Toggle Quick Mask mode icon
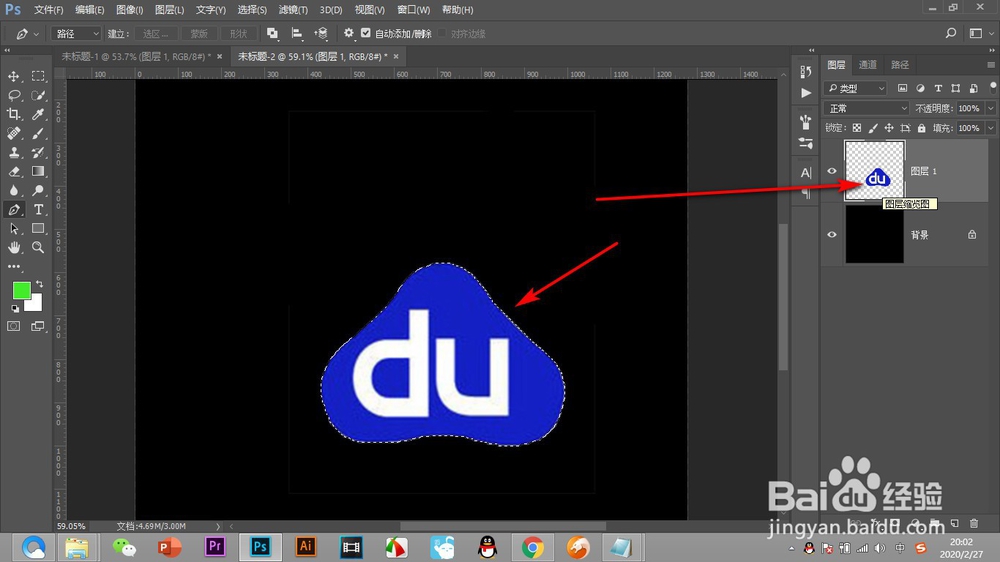This screenshot has width=1000, height=562. coord(13,326)
